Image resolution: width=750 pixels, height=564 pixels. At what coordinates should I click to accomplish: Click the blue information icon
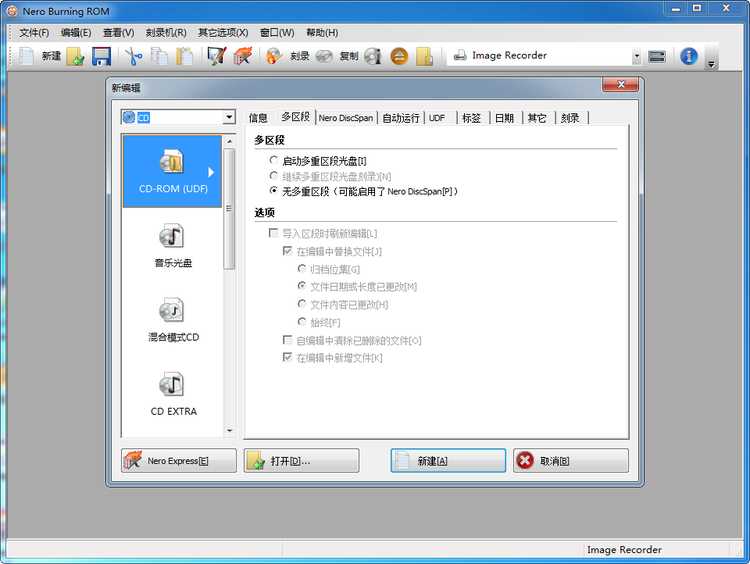pyautogui.click(x=689, y=56)
